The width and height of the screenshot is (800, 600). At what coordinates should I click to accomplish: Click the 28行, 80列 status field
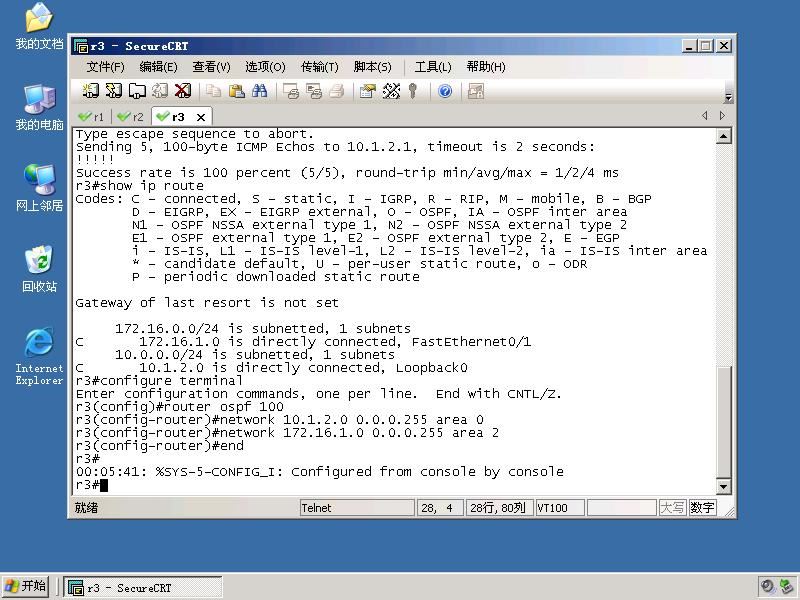(499, 508)
